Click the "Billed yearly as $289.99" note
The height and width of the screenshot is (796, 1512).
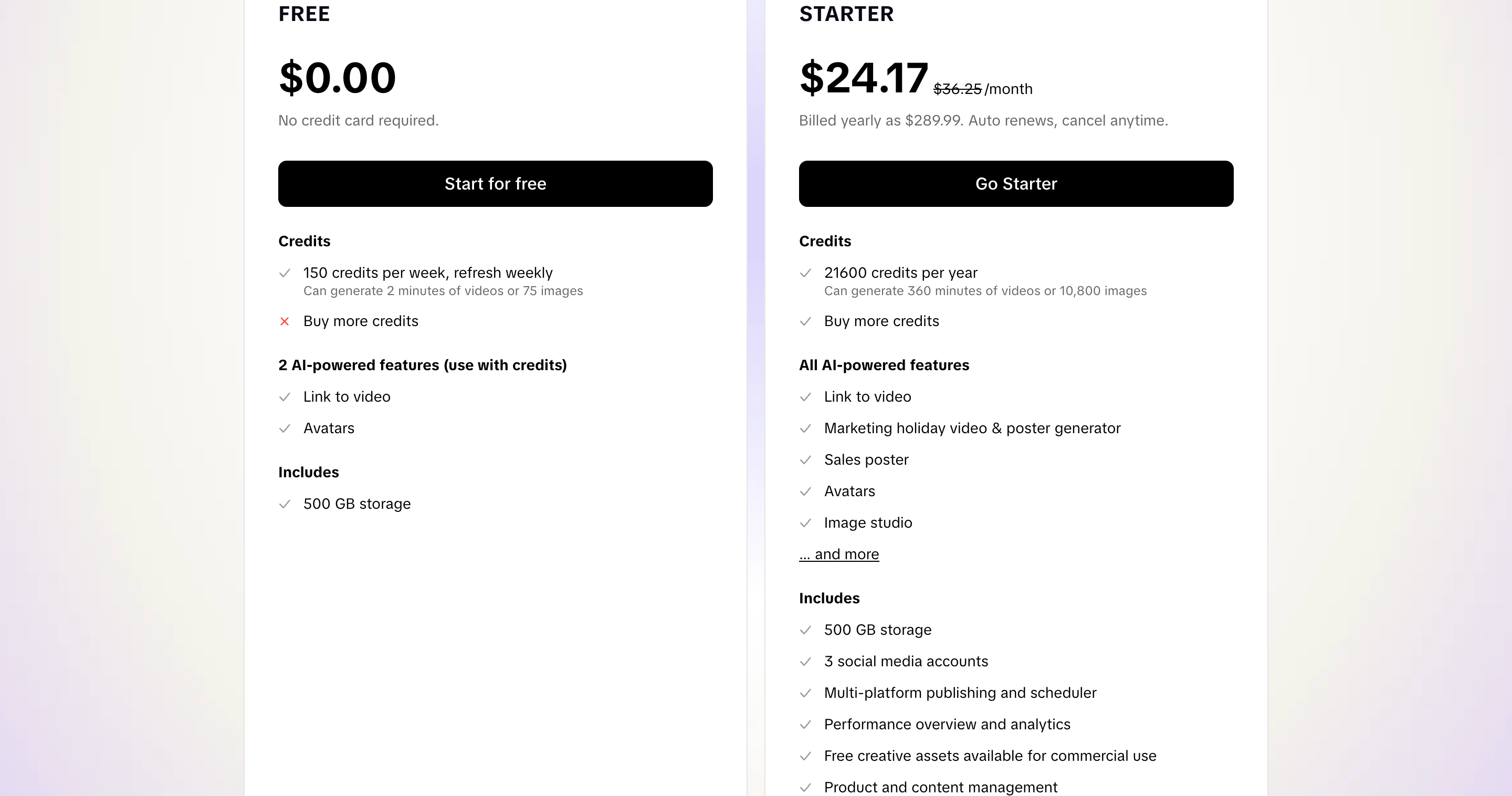983,121
